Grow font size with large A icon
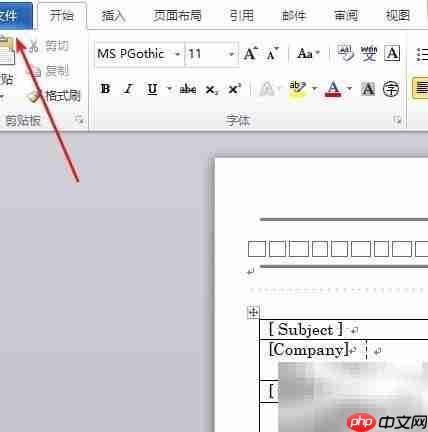 tap(251, 54)
